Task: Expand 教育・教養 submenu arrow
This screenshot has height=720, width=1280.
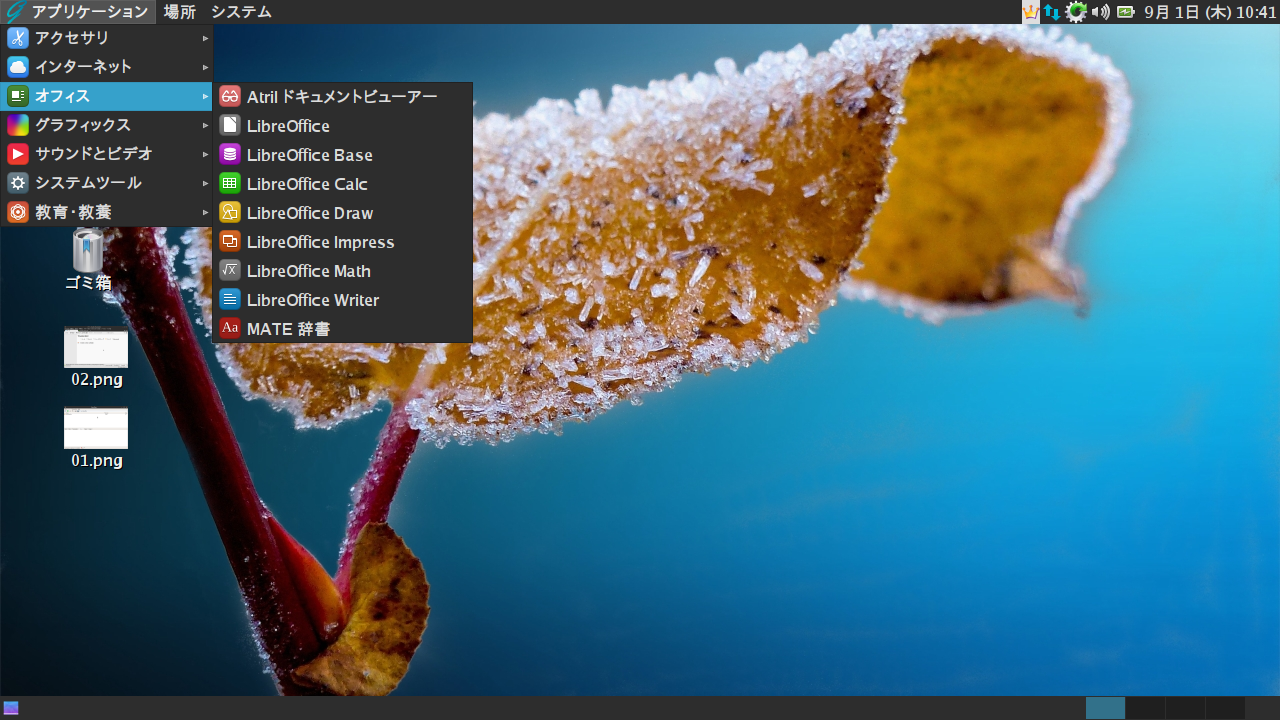Action: 205,212
